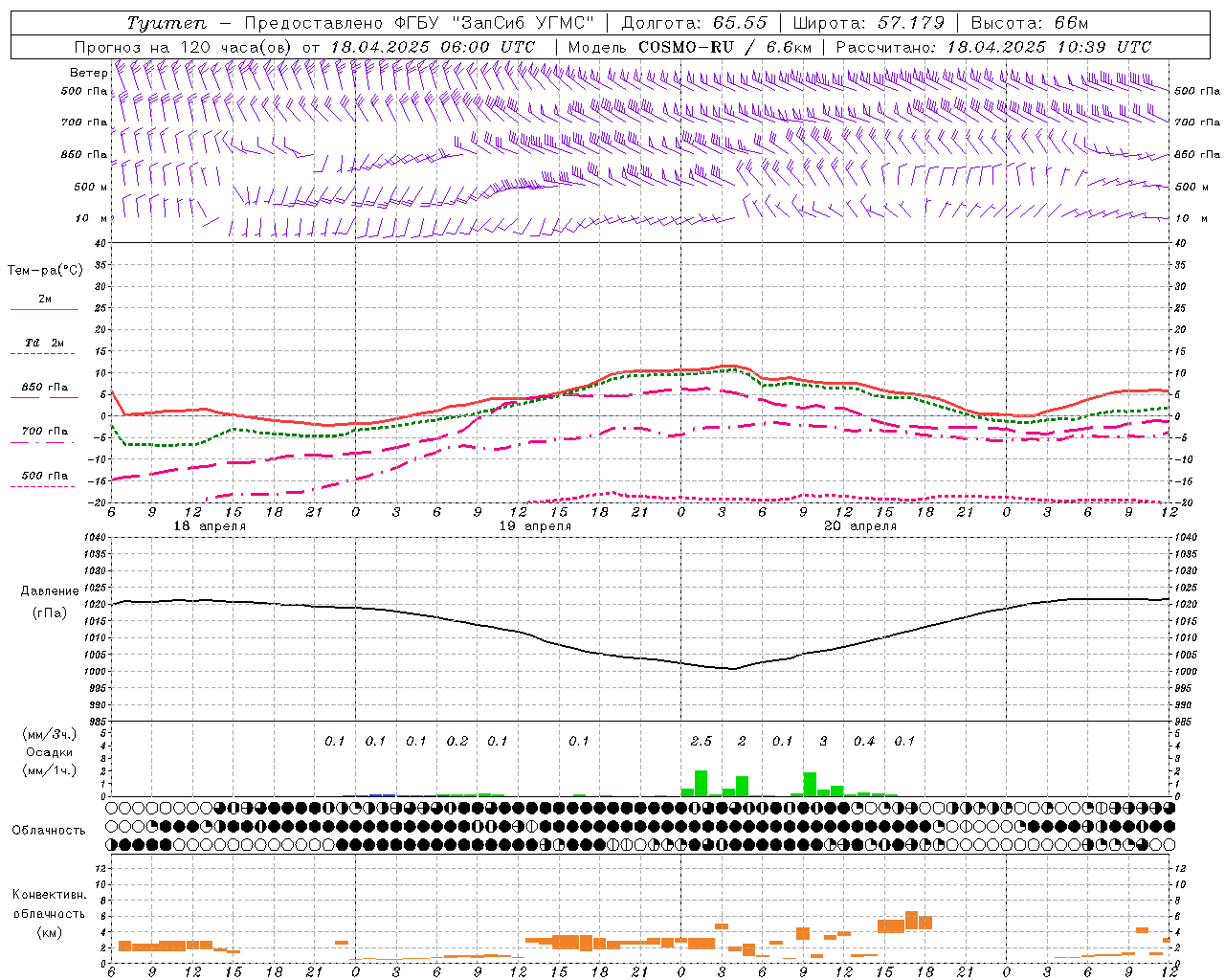This screenshot has height=980, width=1225.
Task: Click the 0.2 precipitation amount
Action: [x=457, y=742]
